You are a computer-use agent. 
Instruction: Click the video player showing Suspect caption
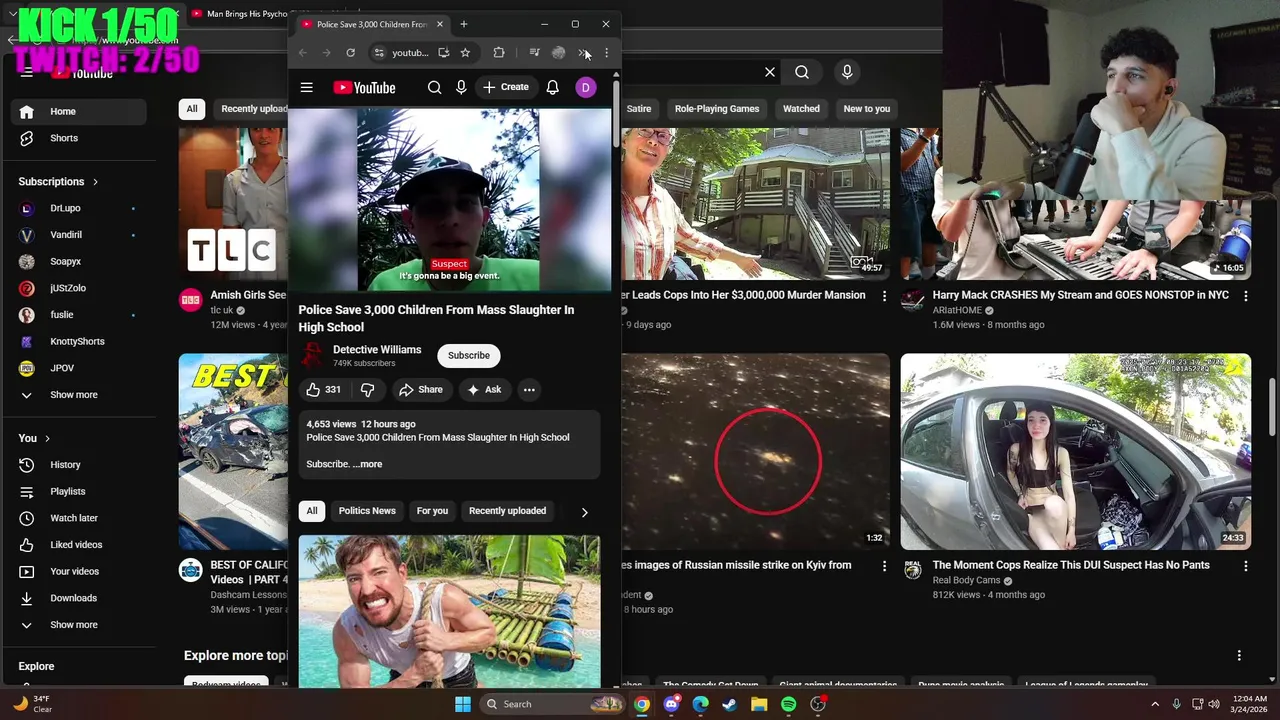coord(449,199)
